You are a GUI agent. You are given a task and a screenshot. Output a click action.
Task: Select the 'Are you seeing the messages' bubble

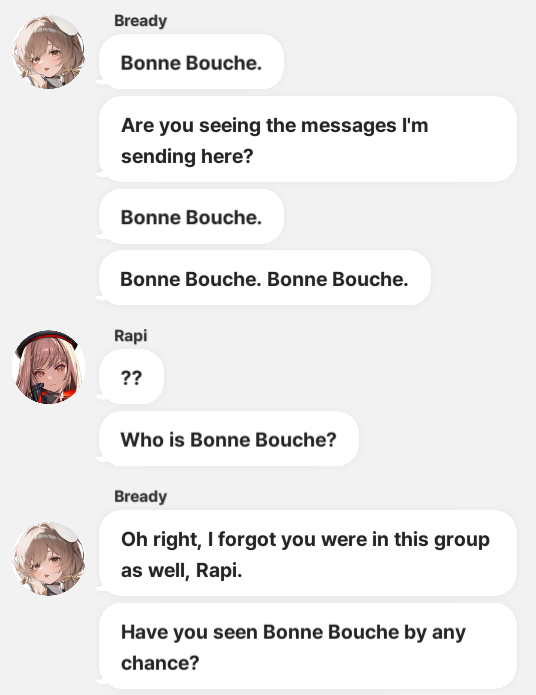click(308, 139)
